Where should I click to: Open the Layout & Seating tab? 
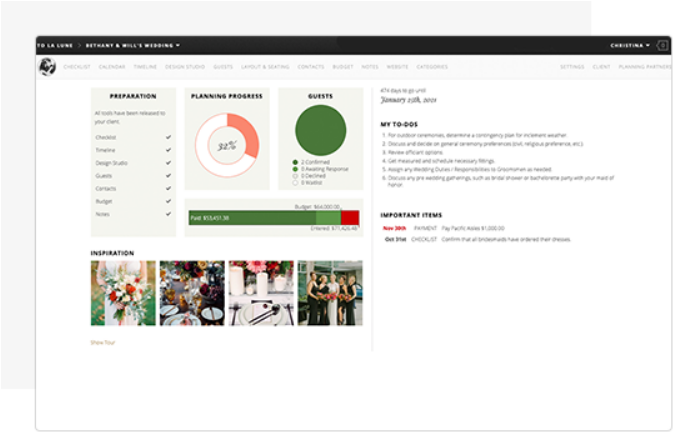pos(265,67)
